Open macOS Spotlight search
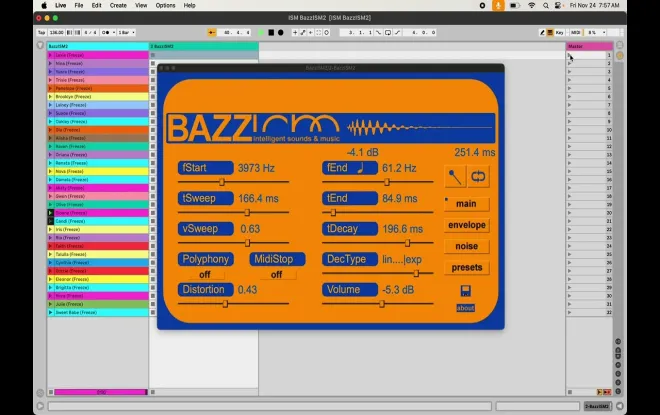This screenshot has width=660, height=415. [x=546, y=5]
